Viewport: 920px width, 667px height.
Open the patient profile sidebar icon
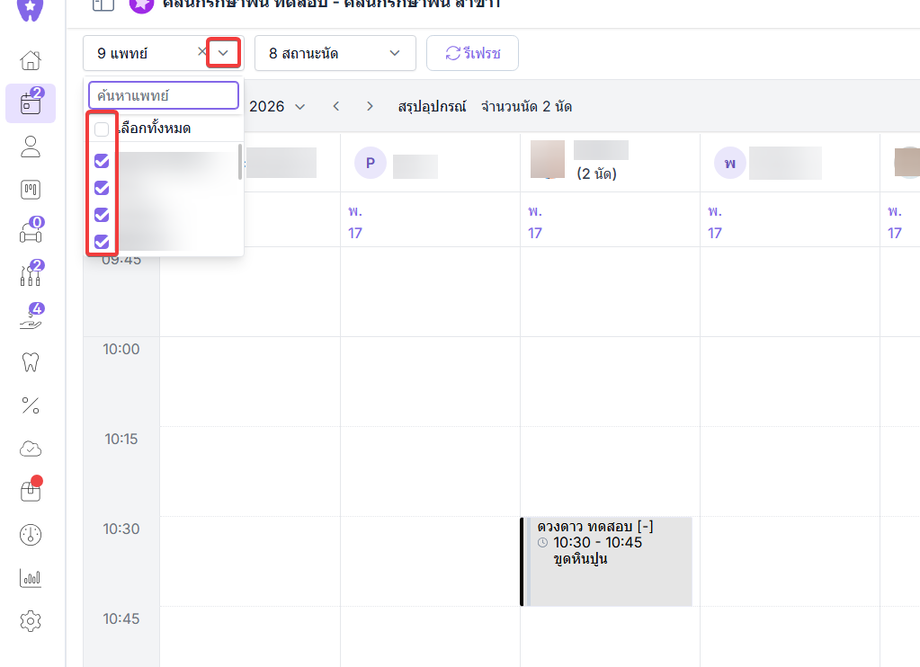pyautogui.click(x=31, y=147)
